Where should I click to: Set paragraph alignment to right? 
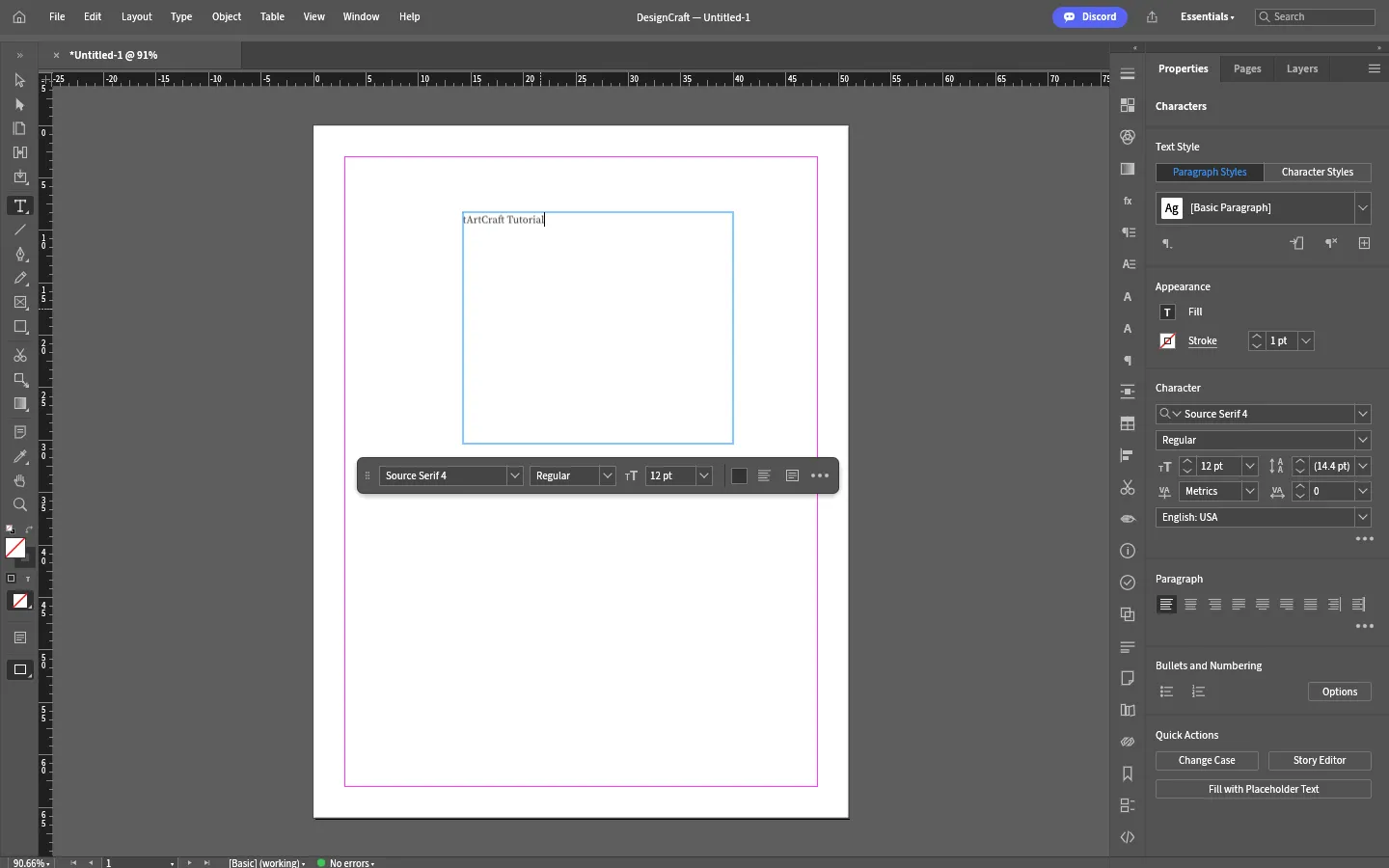pos(1215,605)
